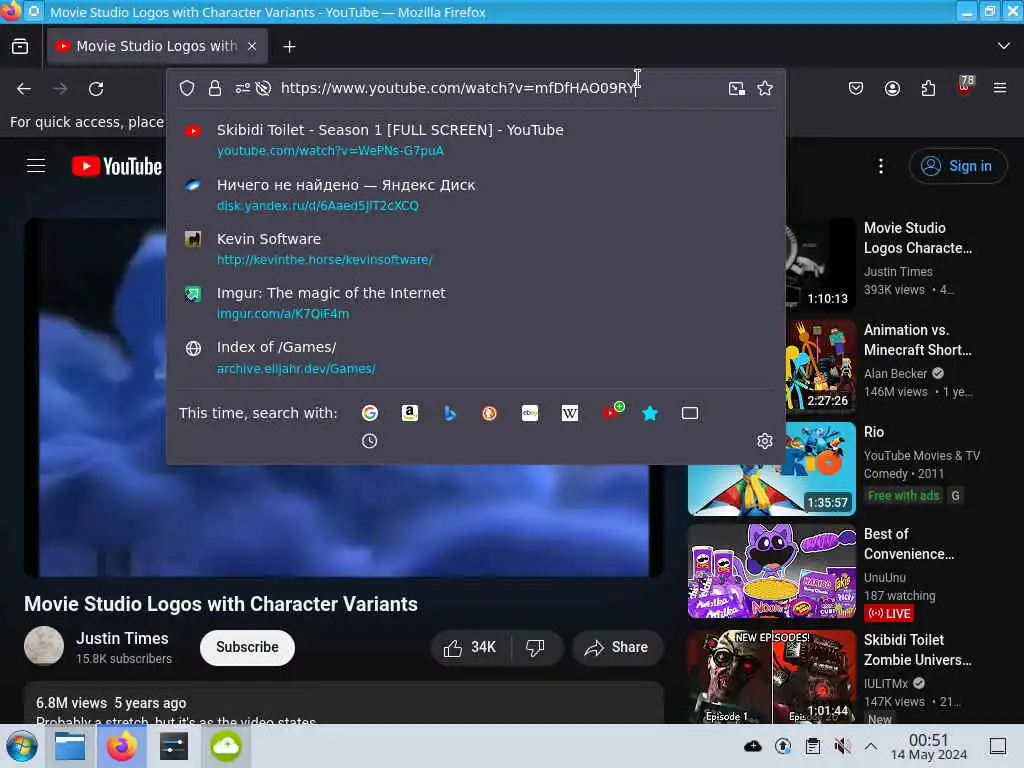
Task: View site security via padlock icon
Action: (215, 88)
